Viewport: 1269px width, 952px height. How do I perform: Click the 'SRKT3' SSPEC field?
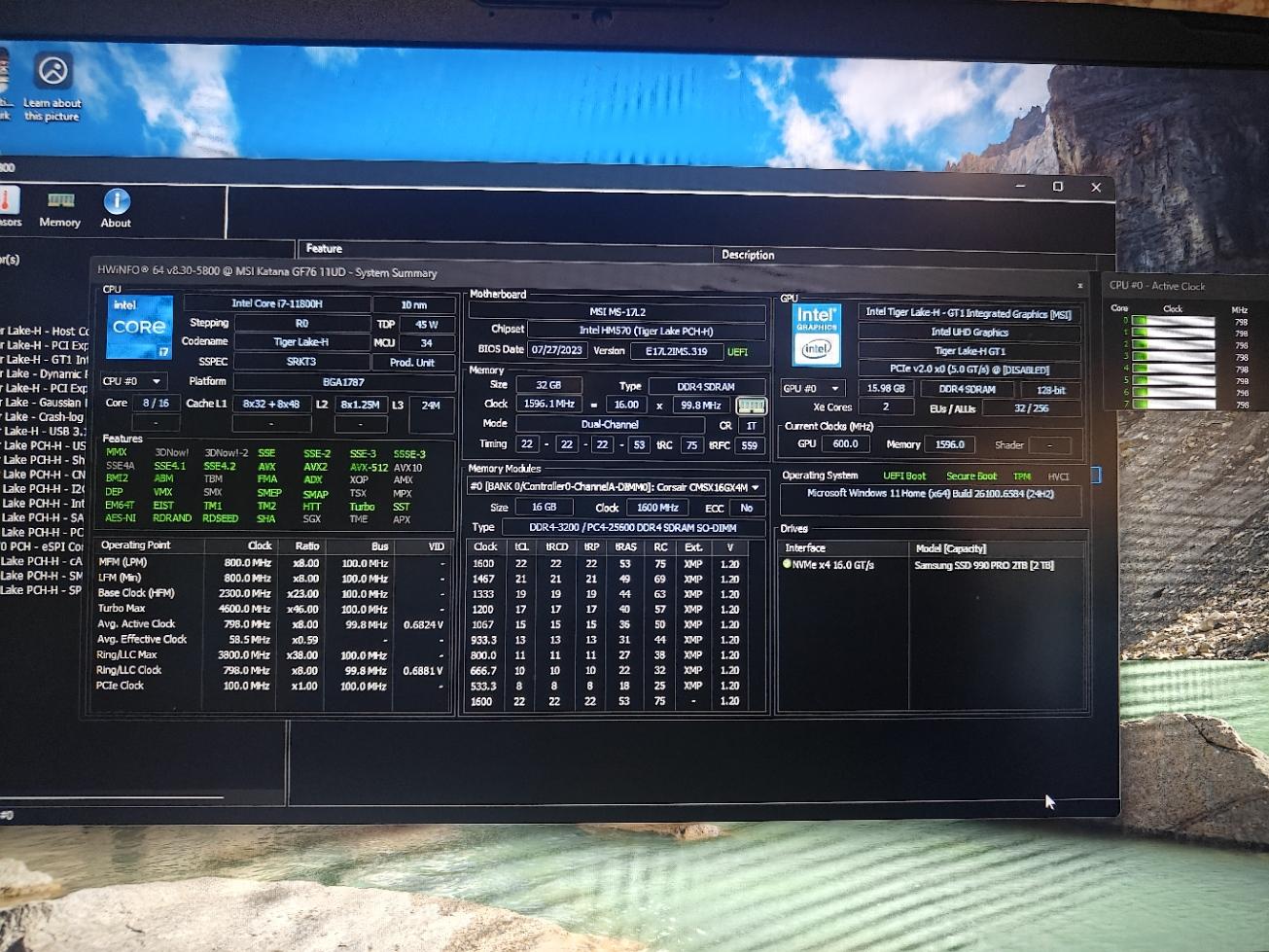[x=301, y=362]
